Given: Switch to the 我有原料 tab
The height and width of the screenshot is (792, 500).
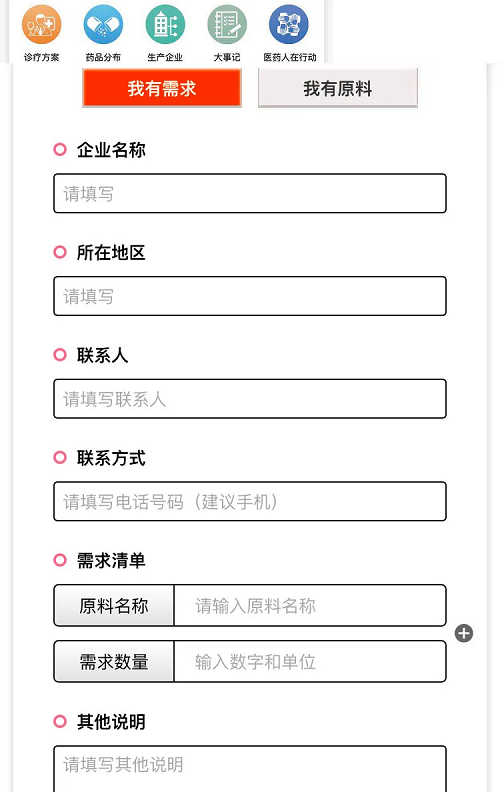Looking at the screenshot, I should point(337,88).
